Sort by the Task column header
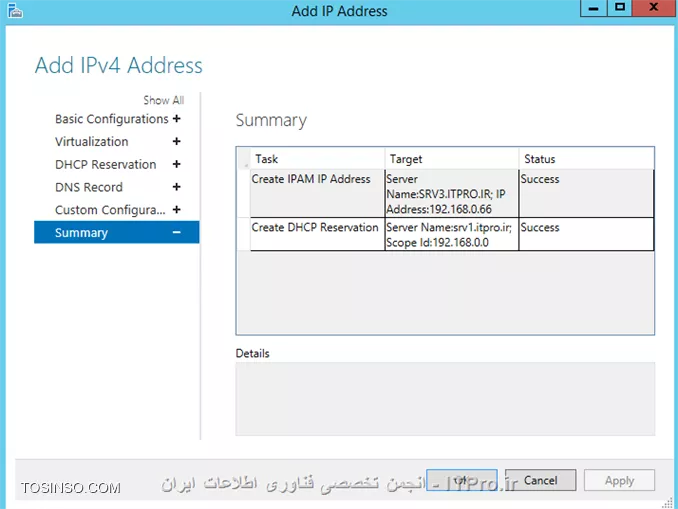Screen dimensions: 678x509 tap(317, 159)
